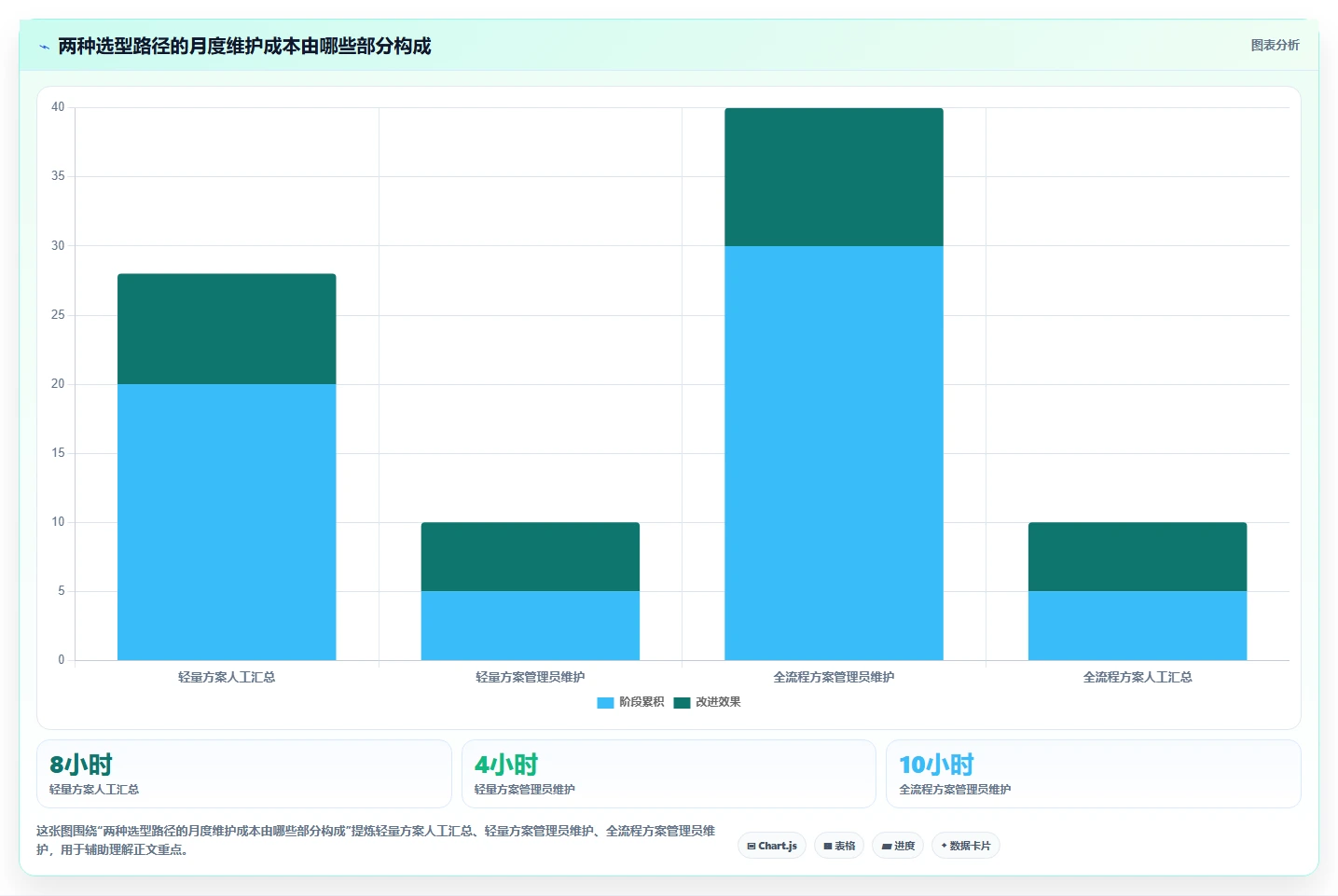Click dark green segment of 轻量方案人工汇总 bar

(227, 329)
